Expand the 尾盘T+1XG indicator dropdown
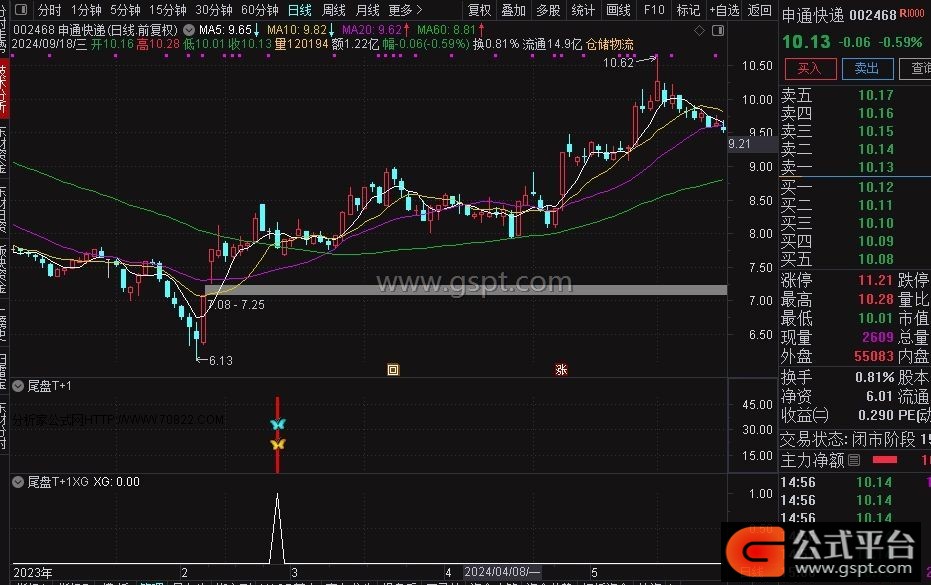The image size is (931, 585). tap(18, 482)
